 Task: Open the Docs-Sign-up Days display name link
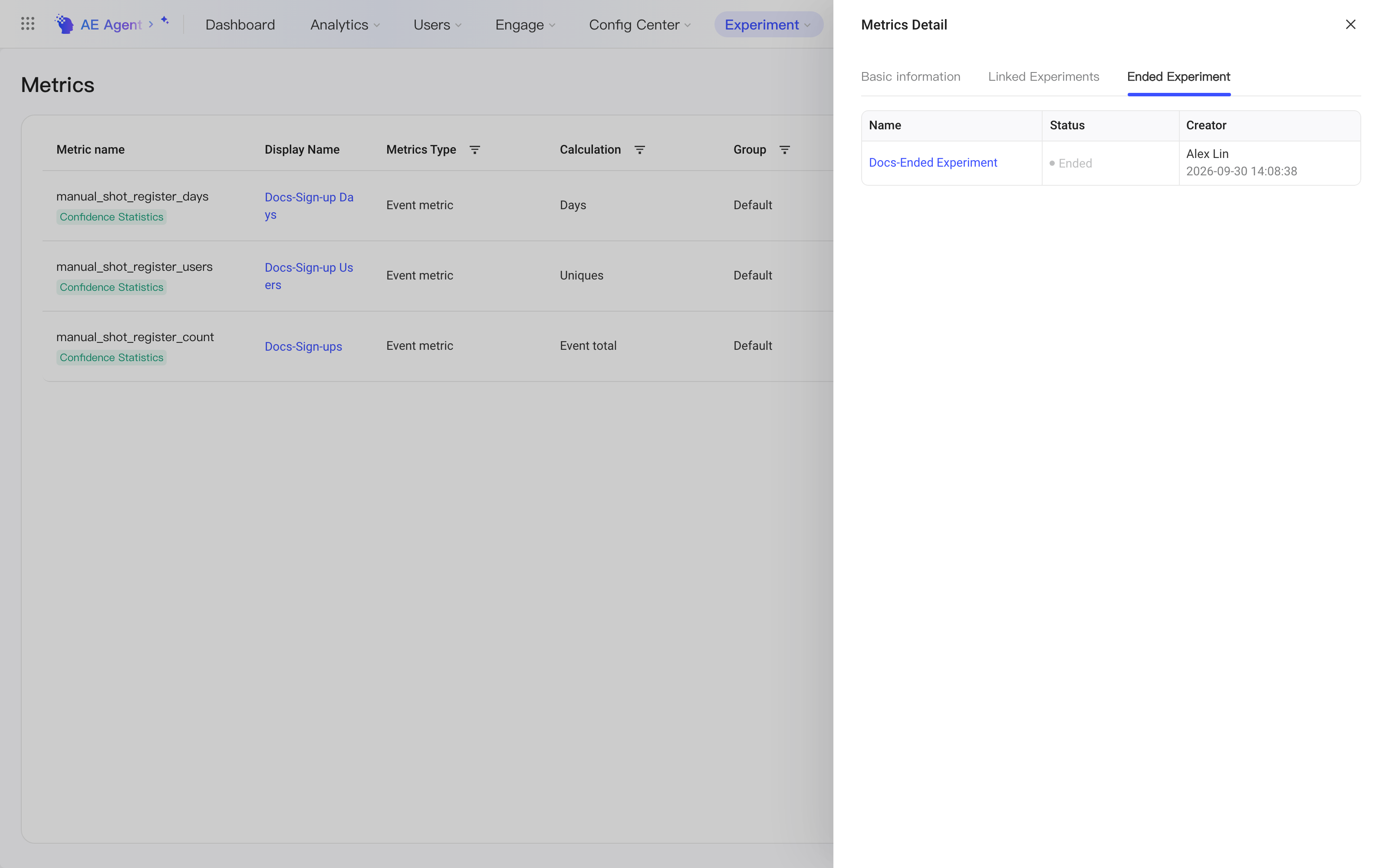pos(309,206)
